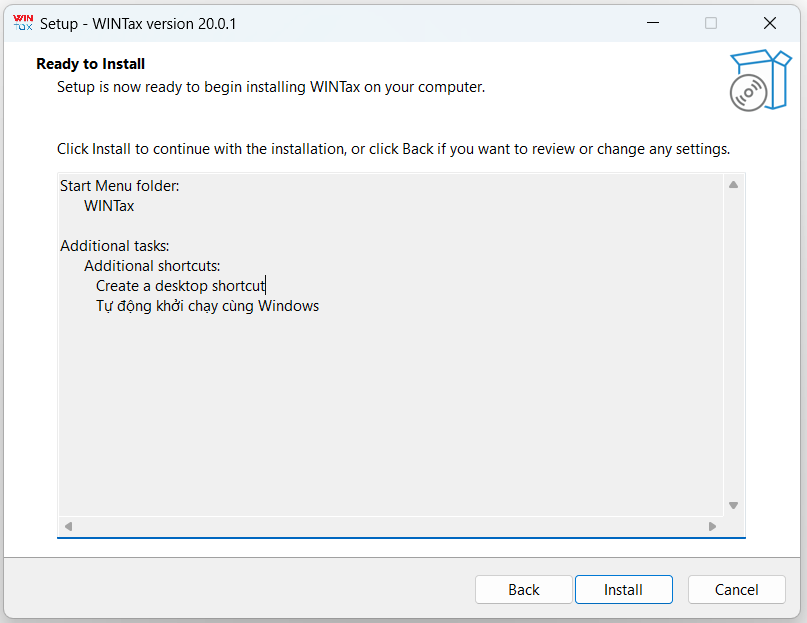This screenshot has width=807, height=623.
Task: Click the scroll down arrow in summary box
Action: [x=733, y=506]
